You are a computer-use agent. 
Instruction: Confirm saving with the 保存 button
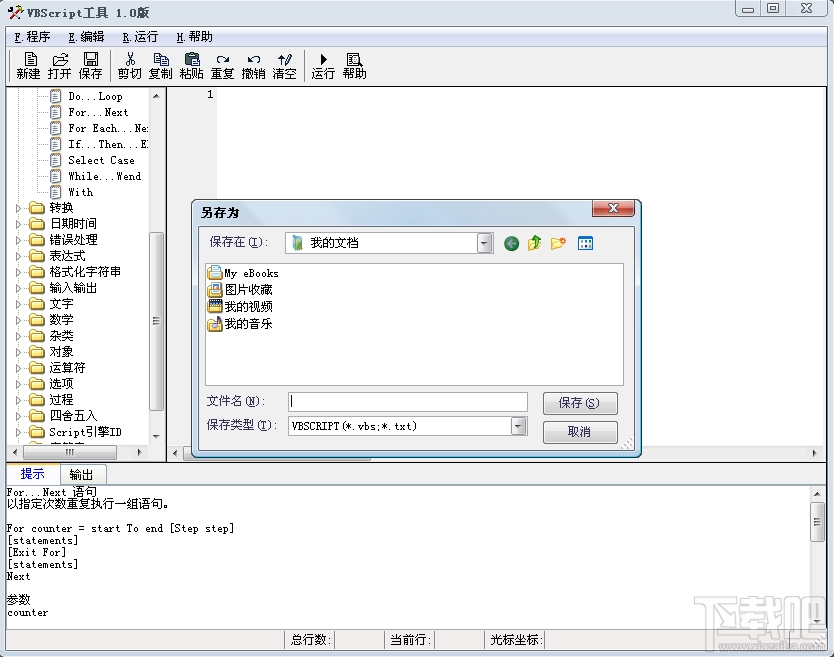(x=580, y=403)
